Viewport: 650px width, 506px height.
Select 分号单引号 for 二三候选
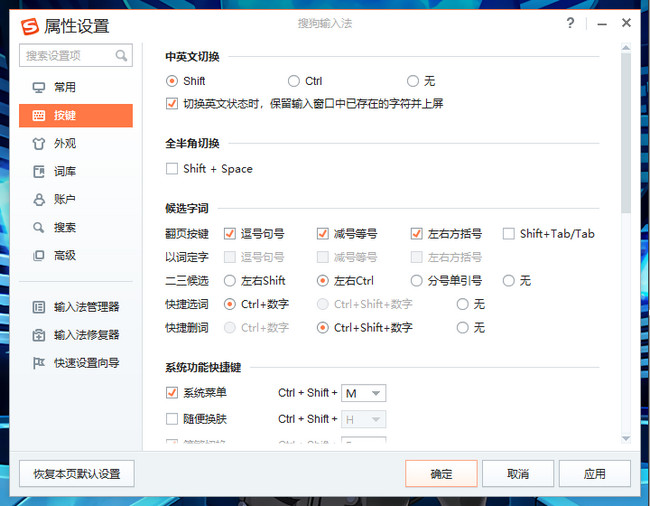pos(417,281)
